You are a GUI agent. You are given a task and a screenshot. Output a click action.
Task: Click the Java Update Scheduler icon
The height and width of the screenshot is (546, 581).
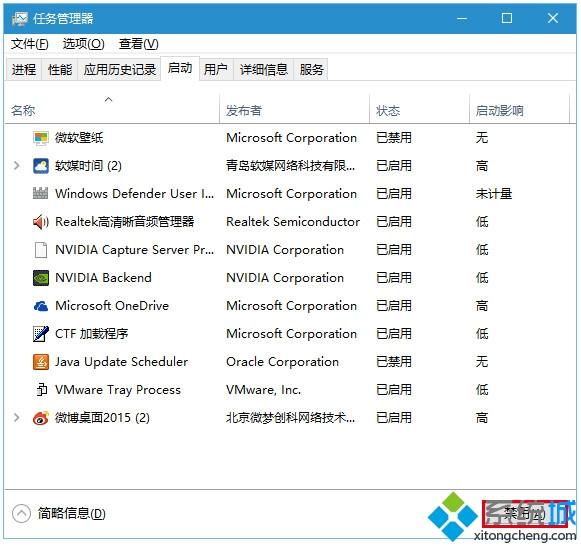[x=41, y=362]
